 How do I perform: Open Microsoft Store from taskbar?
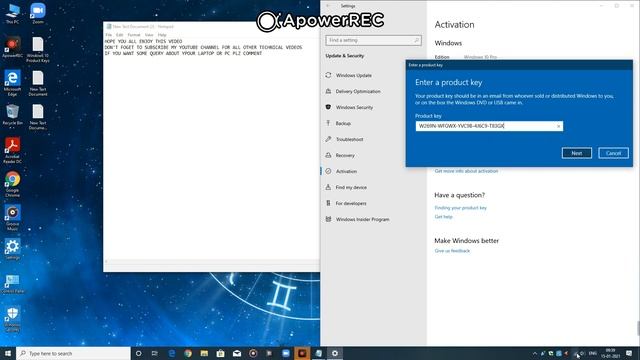(x=220, y=353)
